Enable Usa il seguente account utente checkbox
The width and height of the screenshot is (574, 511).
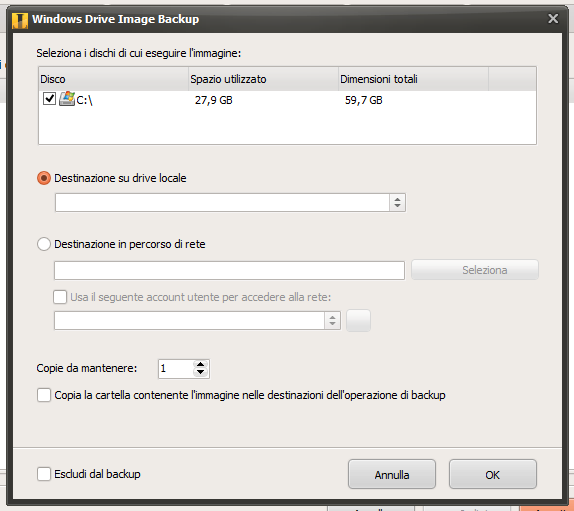tap(60, 297)
